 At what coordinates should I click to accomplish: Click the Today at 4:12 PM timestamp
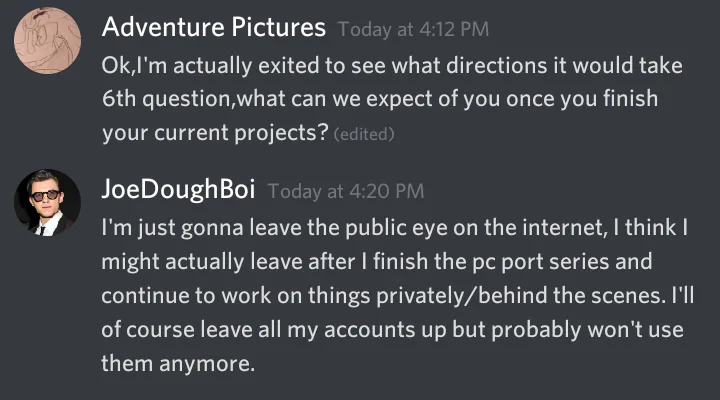(x=414, y=28)
